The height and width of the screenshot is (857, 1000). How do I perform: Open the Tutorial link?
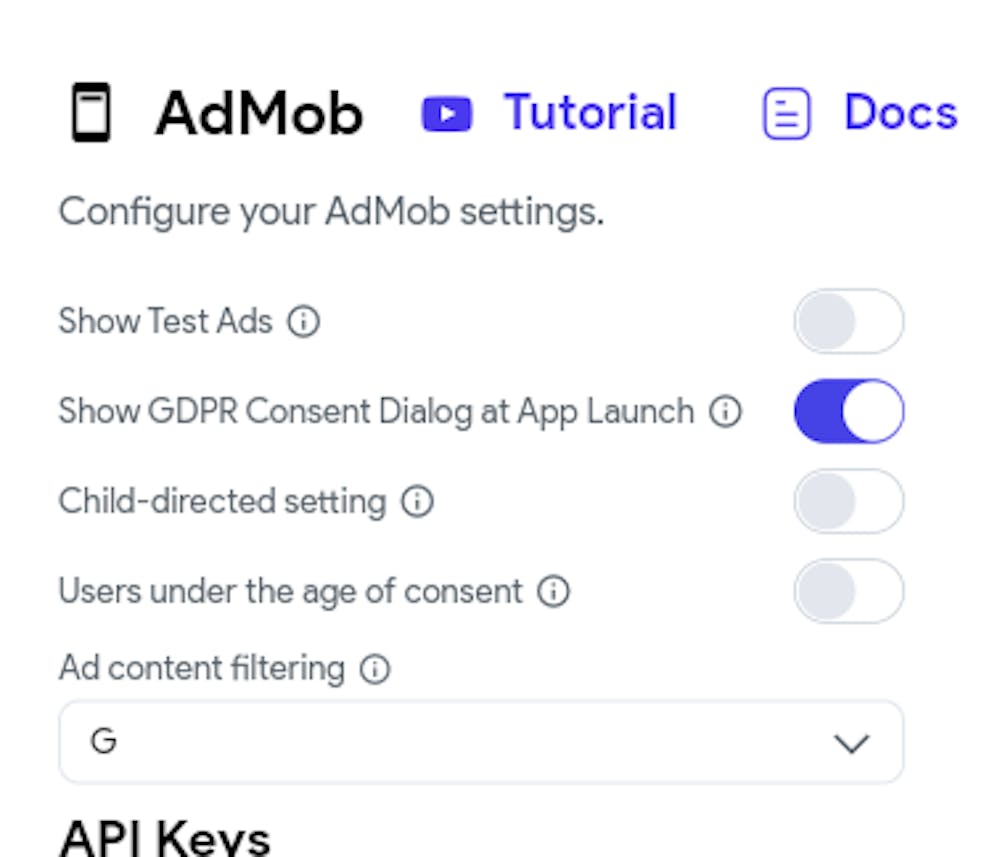[x=590, y=113]
